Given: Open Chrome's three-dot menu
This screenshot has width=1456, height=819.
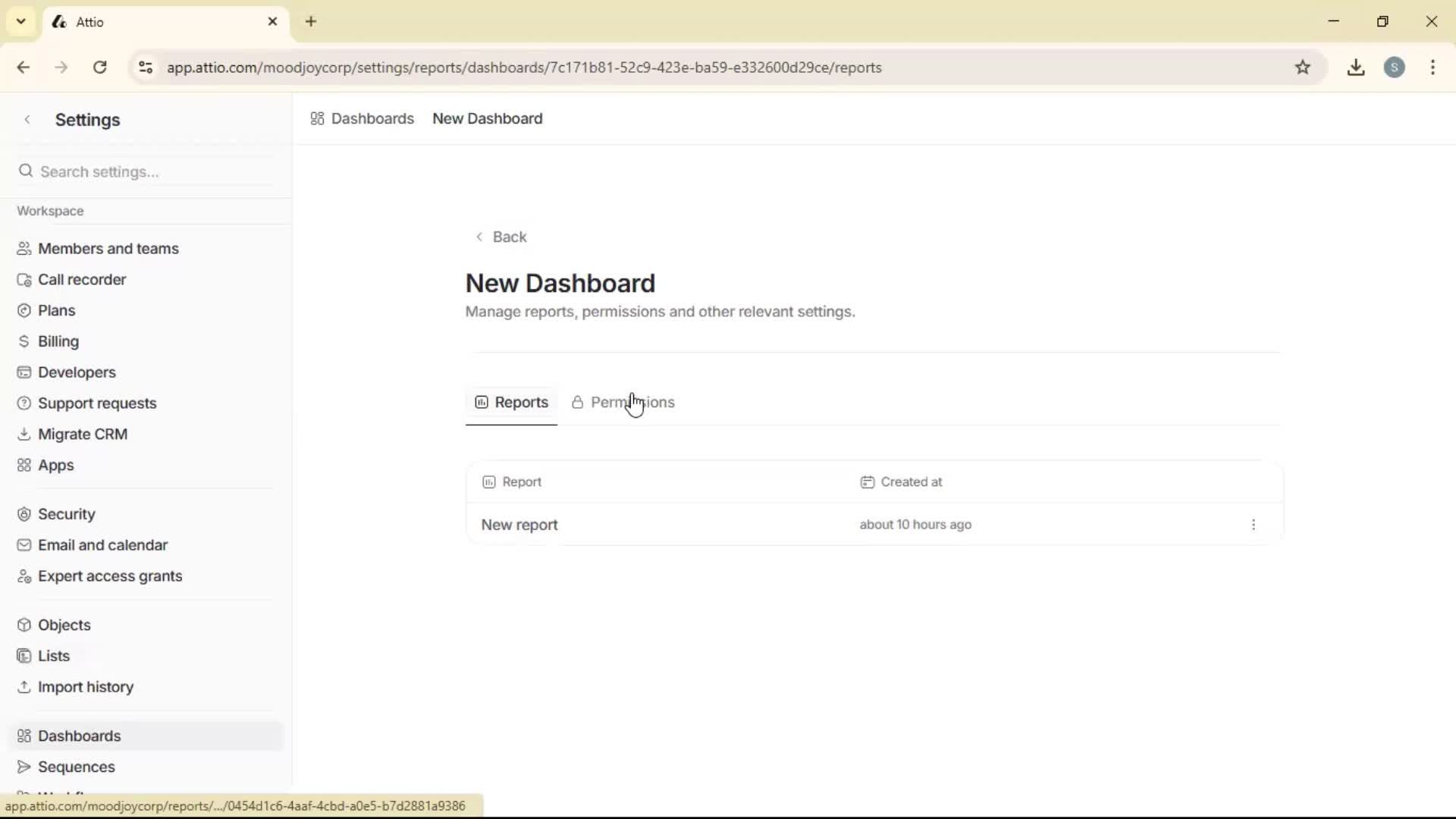Looking at the screenshot, I should pos(1433,67).
